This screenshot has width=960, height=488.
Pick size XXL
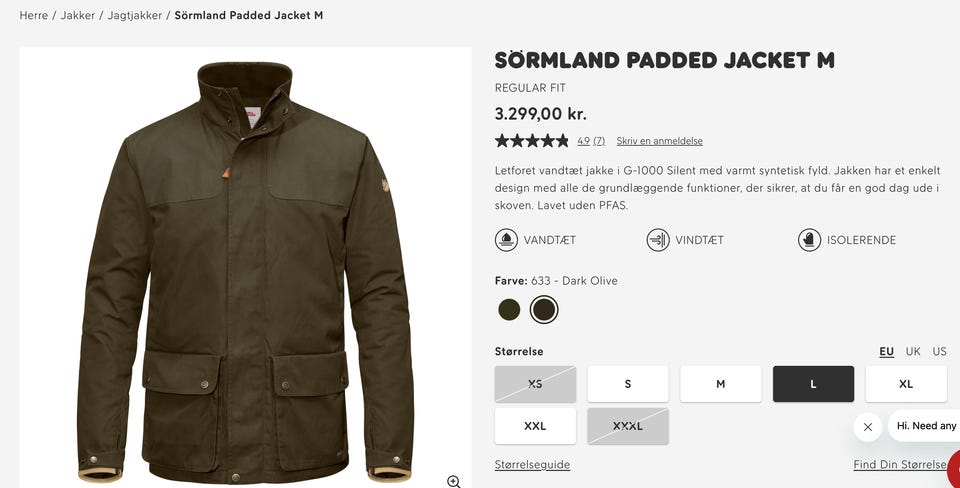pos(535,426)
